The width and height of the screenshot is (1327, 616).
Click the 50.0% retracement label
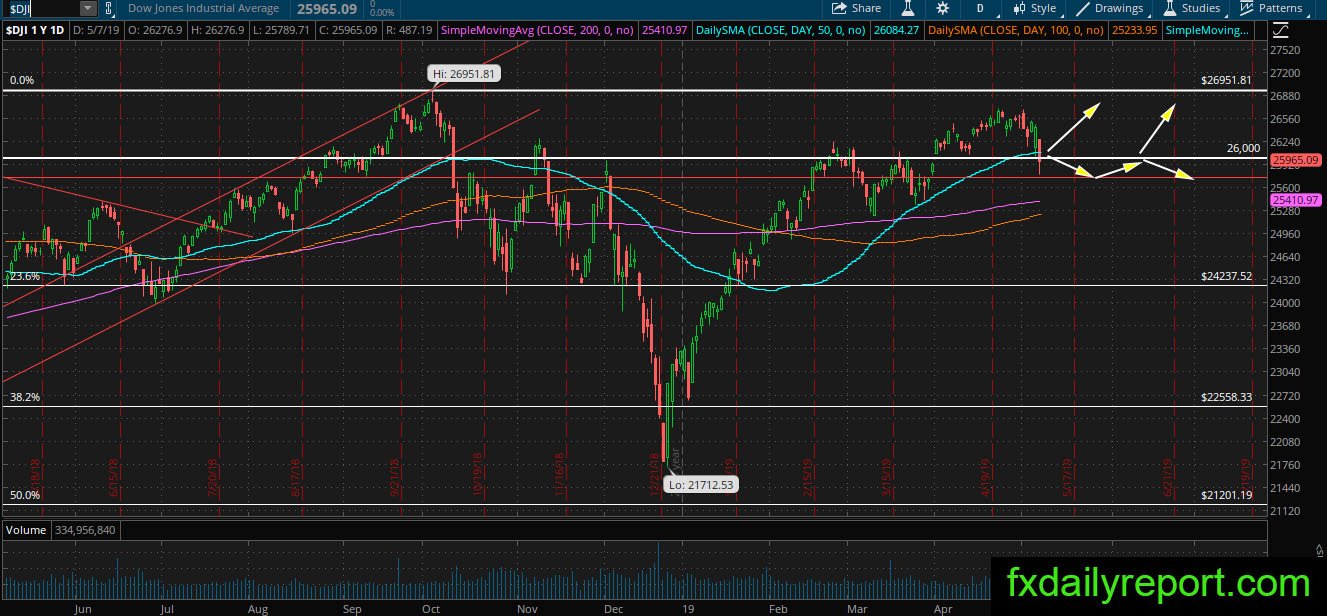coord(25,495)
